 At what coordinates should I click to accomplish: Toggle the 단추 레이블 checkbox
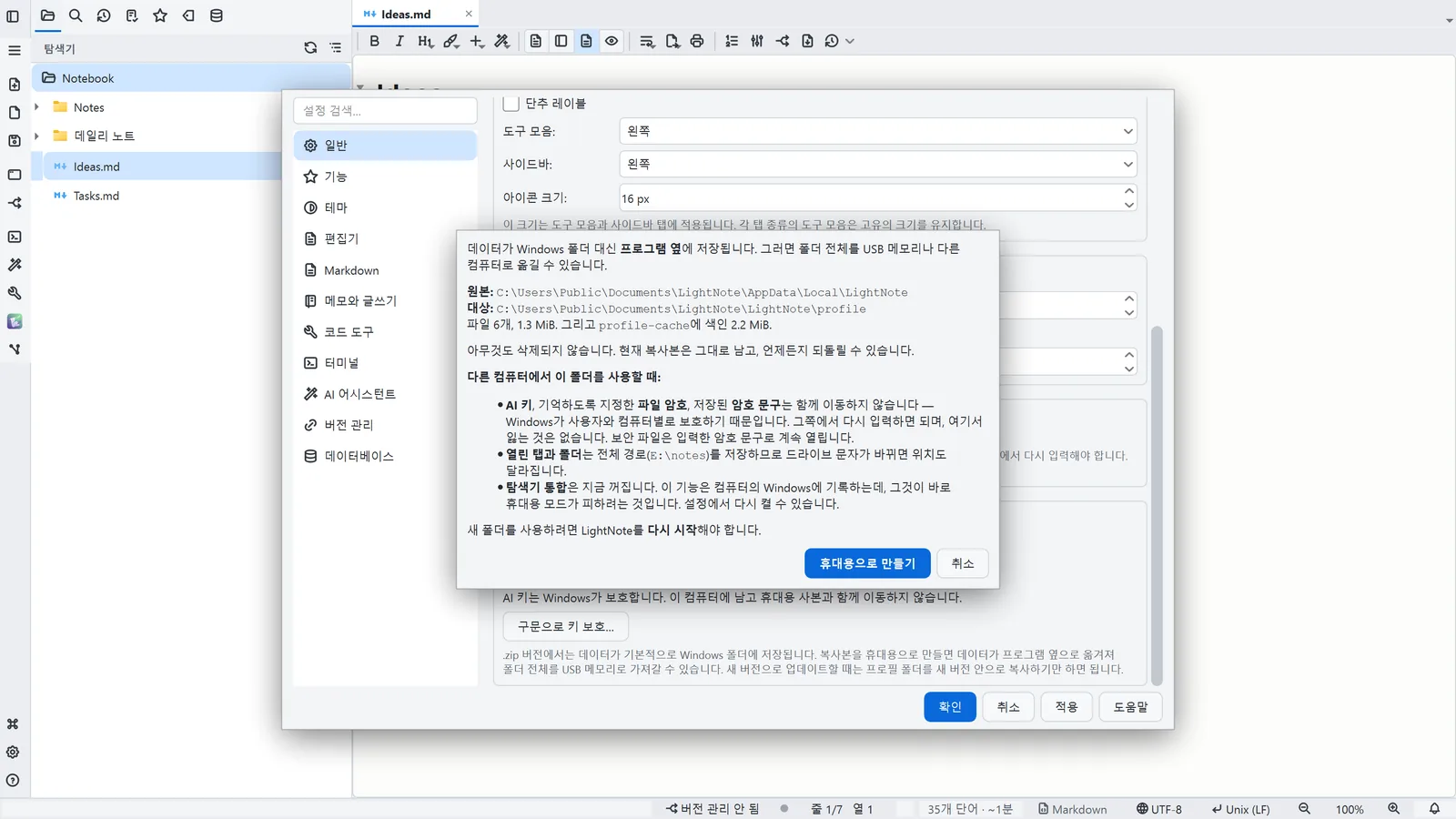(x=511, y=104)
